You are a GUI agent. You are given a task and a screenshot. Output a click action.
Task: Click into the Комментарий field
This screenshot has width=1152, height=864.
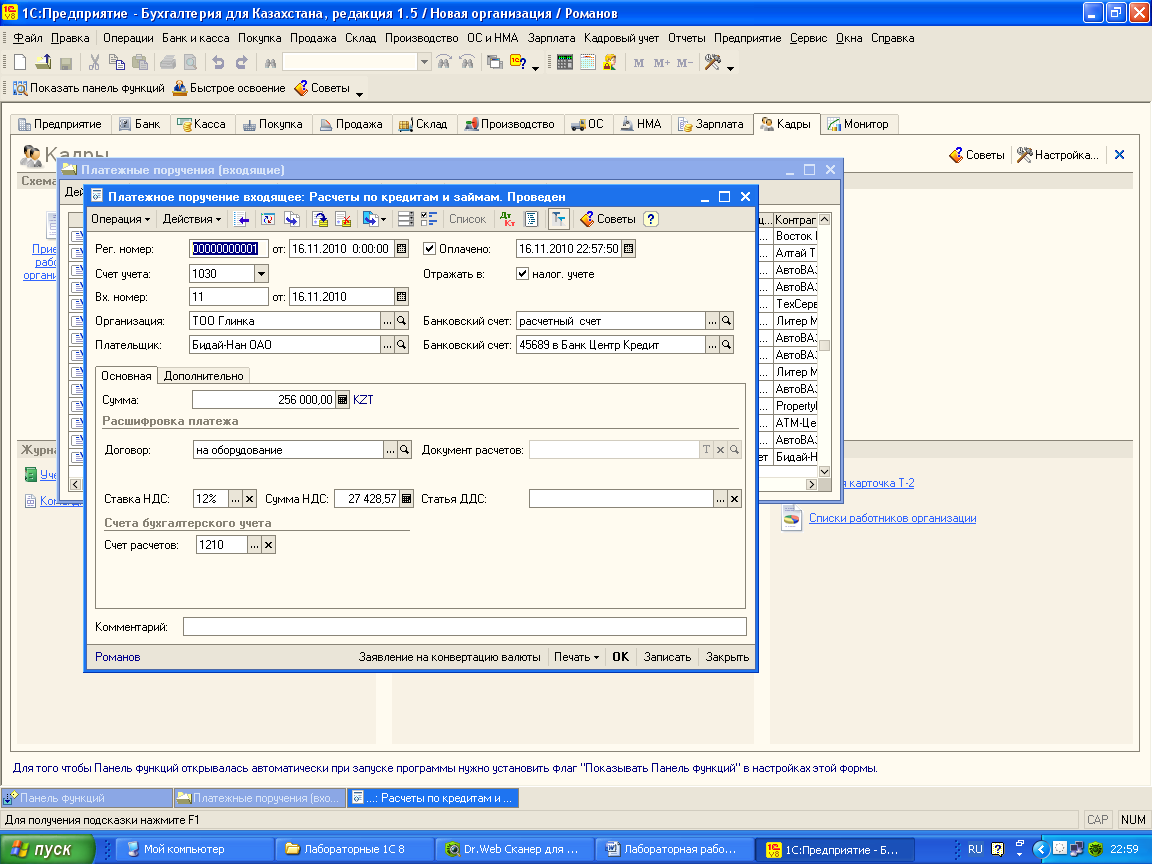464,627
